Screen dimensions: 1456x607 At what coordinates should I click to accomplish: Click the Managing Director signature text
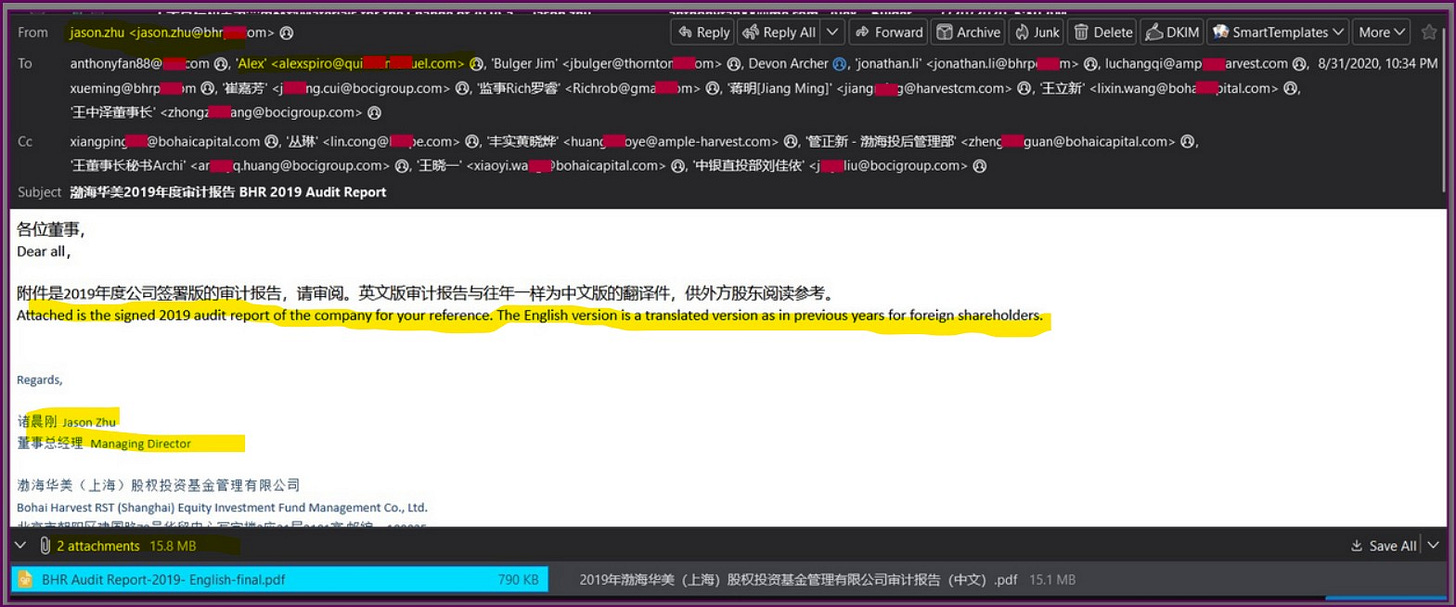(x=141, y=444)
